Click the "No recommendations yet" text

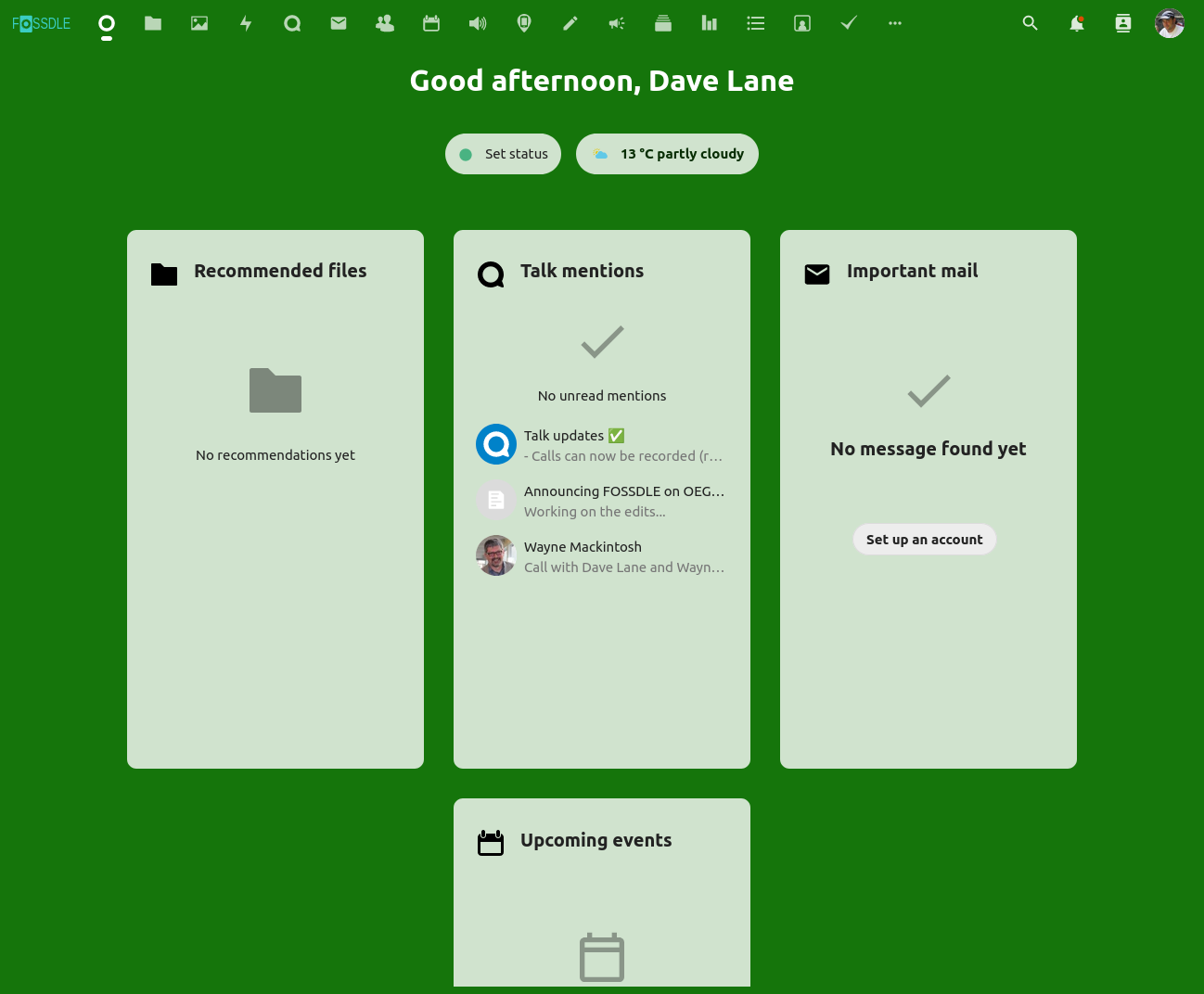[275, 455]
